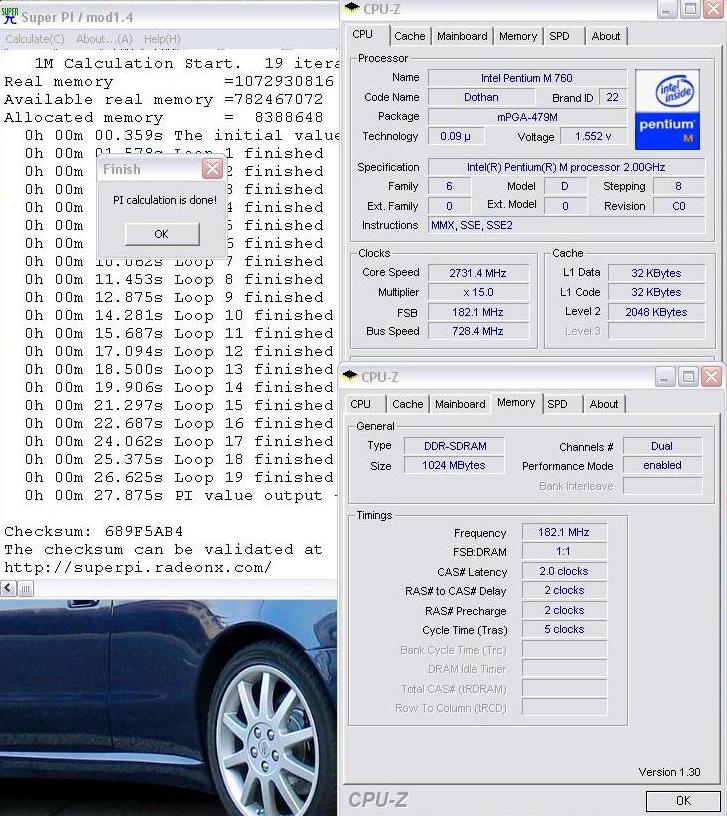Minimize the upper CPU-Z window

[x=666, y=9]
